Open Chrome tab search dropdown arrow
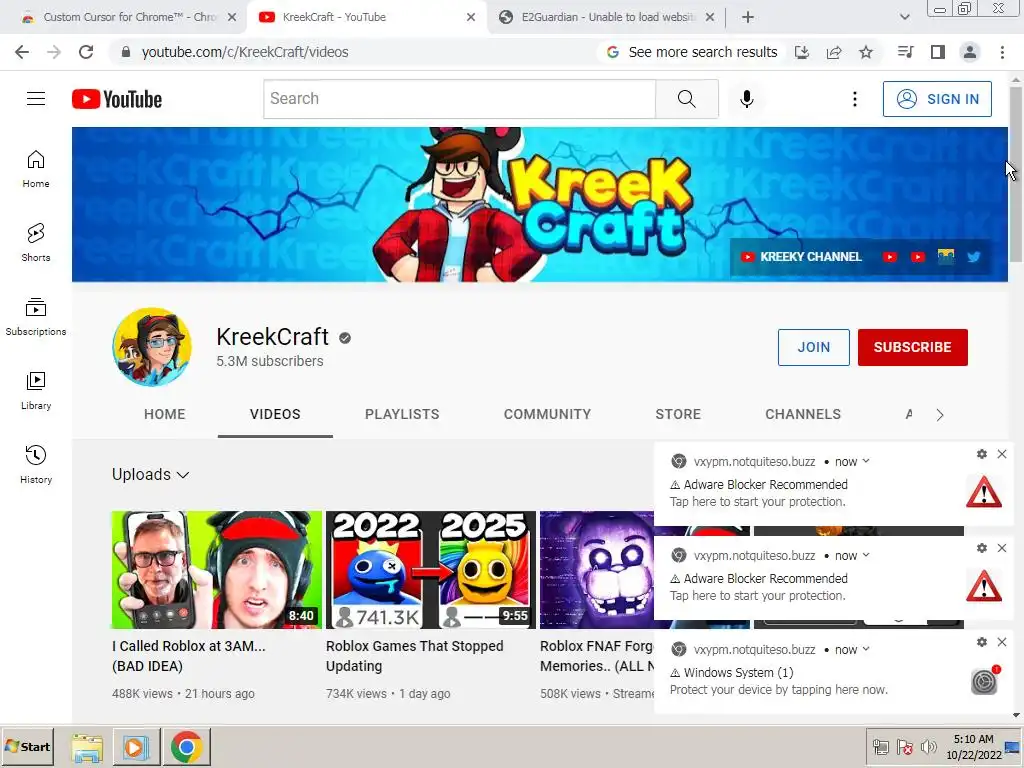1024x768 pixels. 904,17
